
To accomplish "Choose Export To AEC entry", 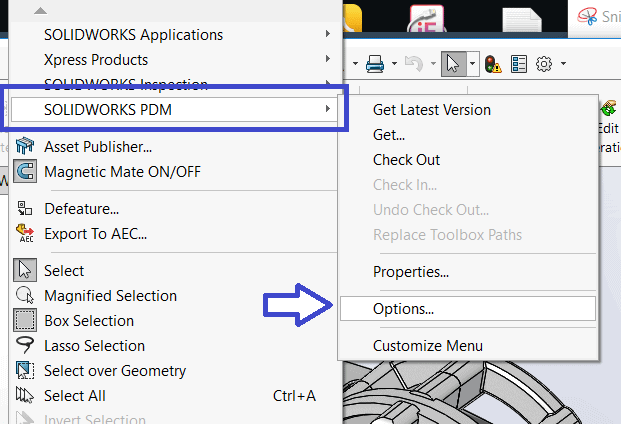I will 175,234.
